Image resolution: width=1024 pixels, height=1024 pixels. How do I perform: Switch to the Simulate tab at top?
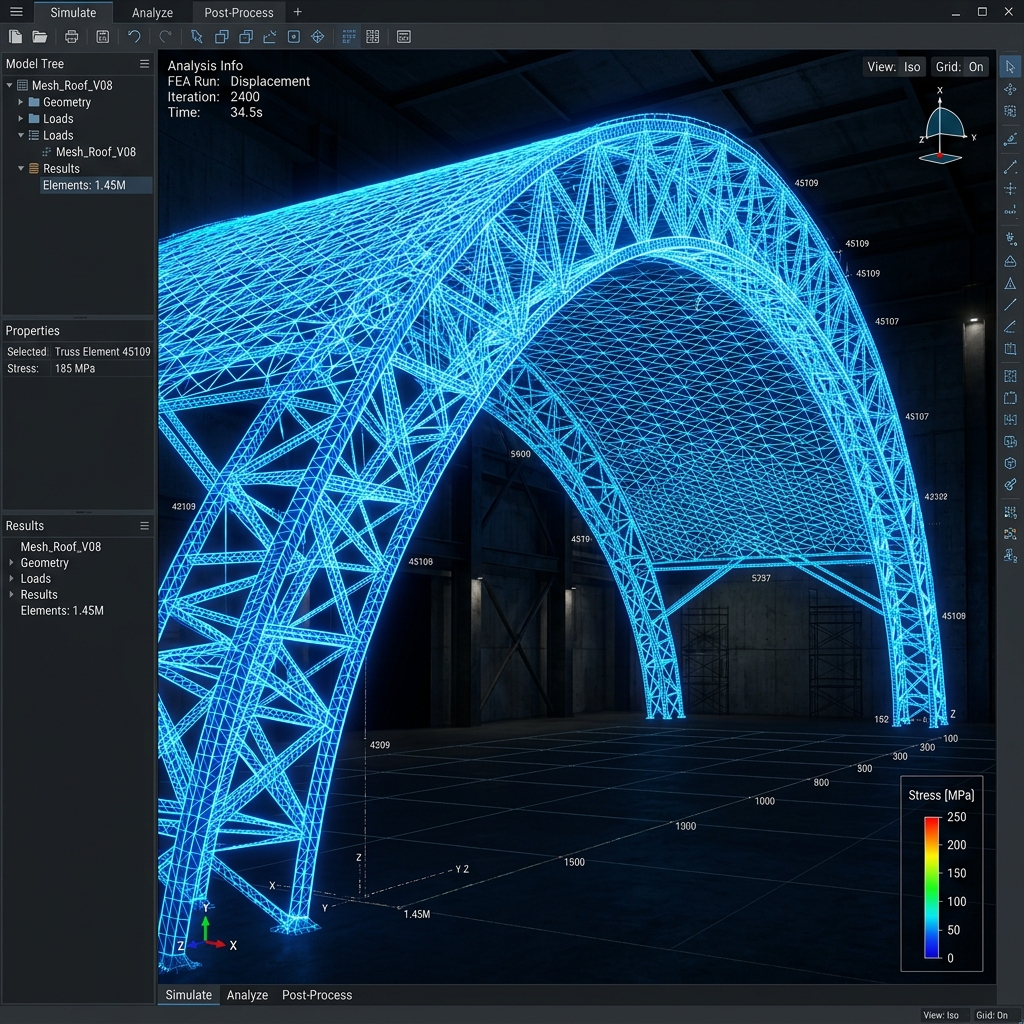coord(73,12)
